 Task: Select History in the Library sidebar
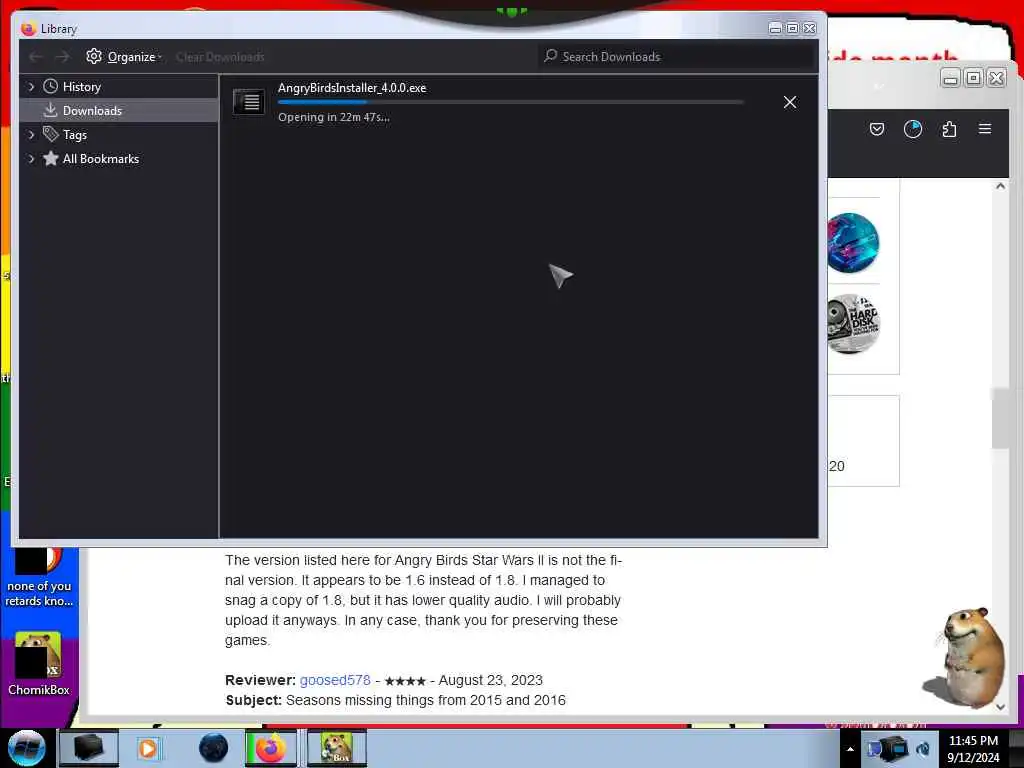point(81,86)
